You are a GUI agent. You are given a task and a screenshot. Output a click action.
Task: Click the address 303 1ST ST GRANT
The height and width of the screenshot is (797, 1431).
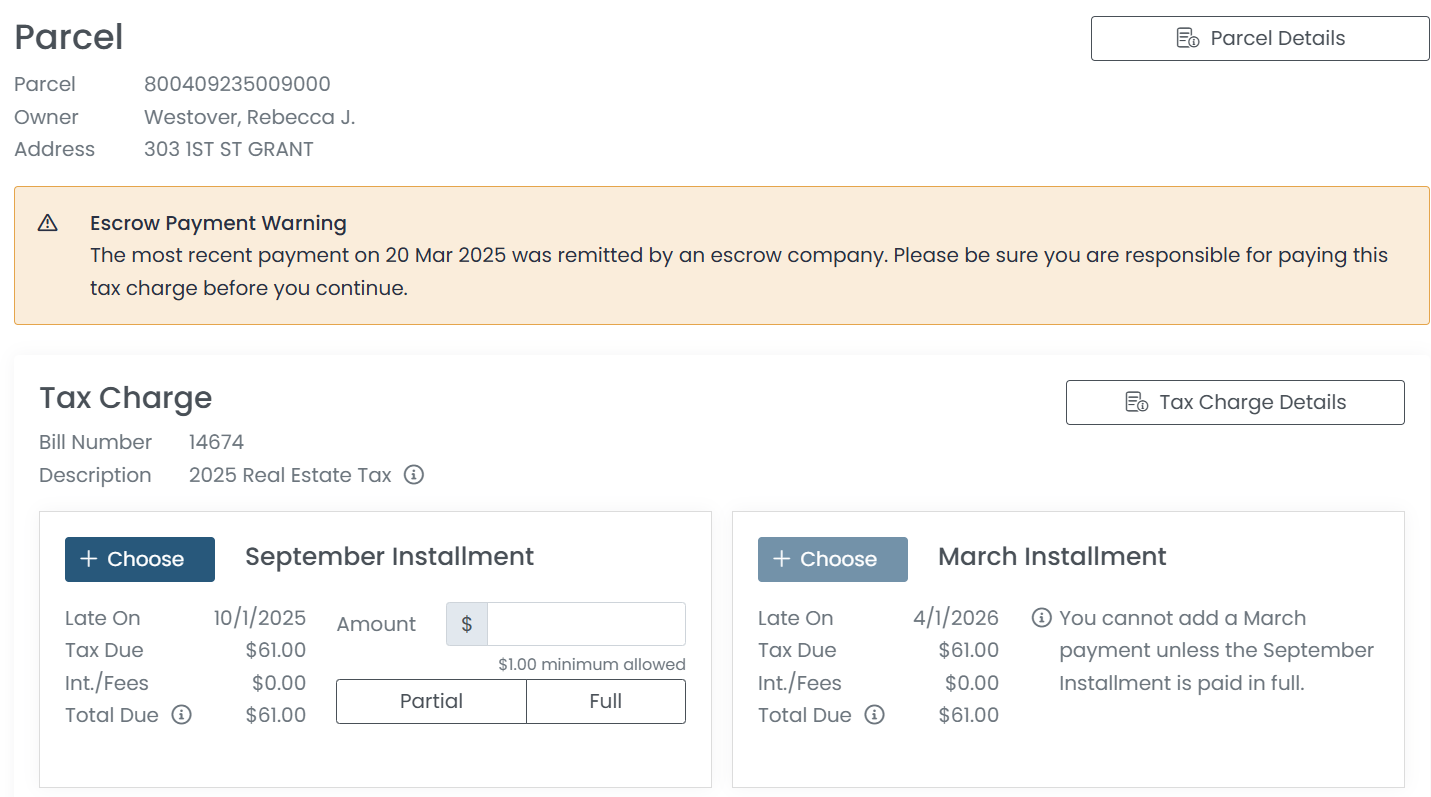tap(228, 149)
